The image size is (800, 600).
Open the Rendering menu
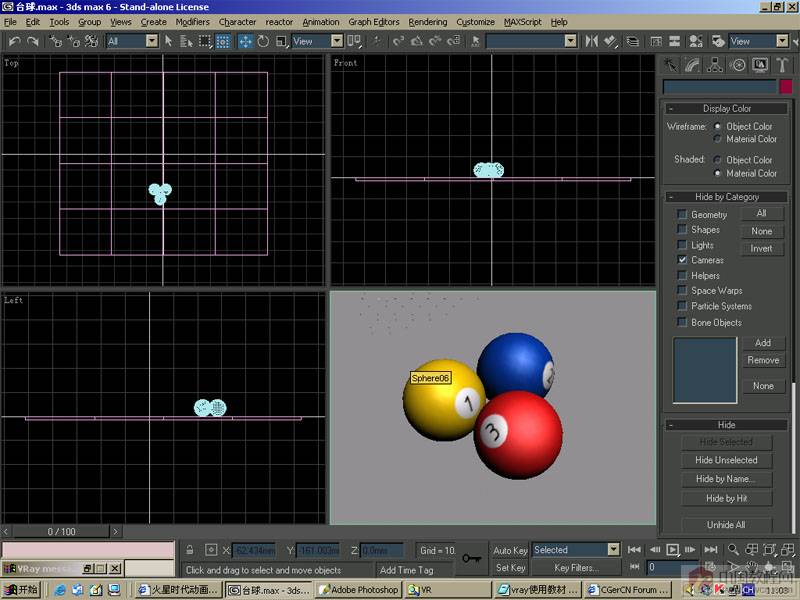pos(428,22)
